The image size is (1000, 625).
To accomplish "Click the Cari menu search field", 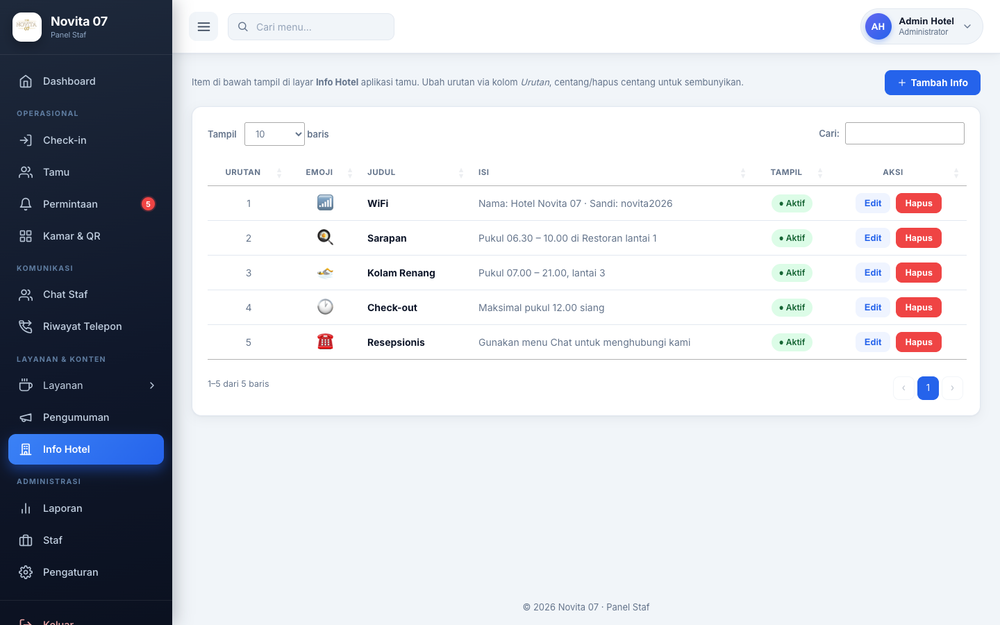I will click(311, 27).
